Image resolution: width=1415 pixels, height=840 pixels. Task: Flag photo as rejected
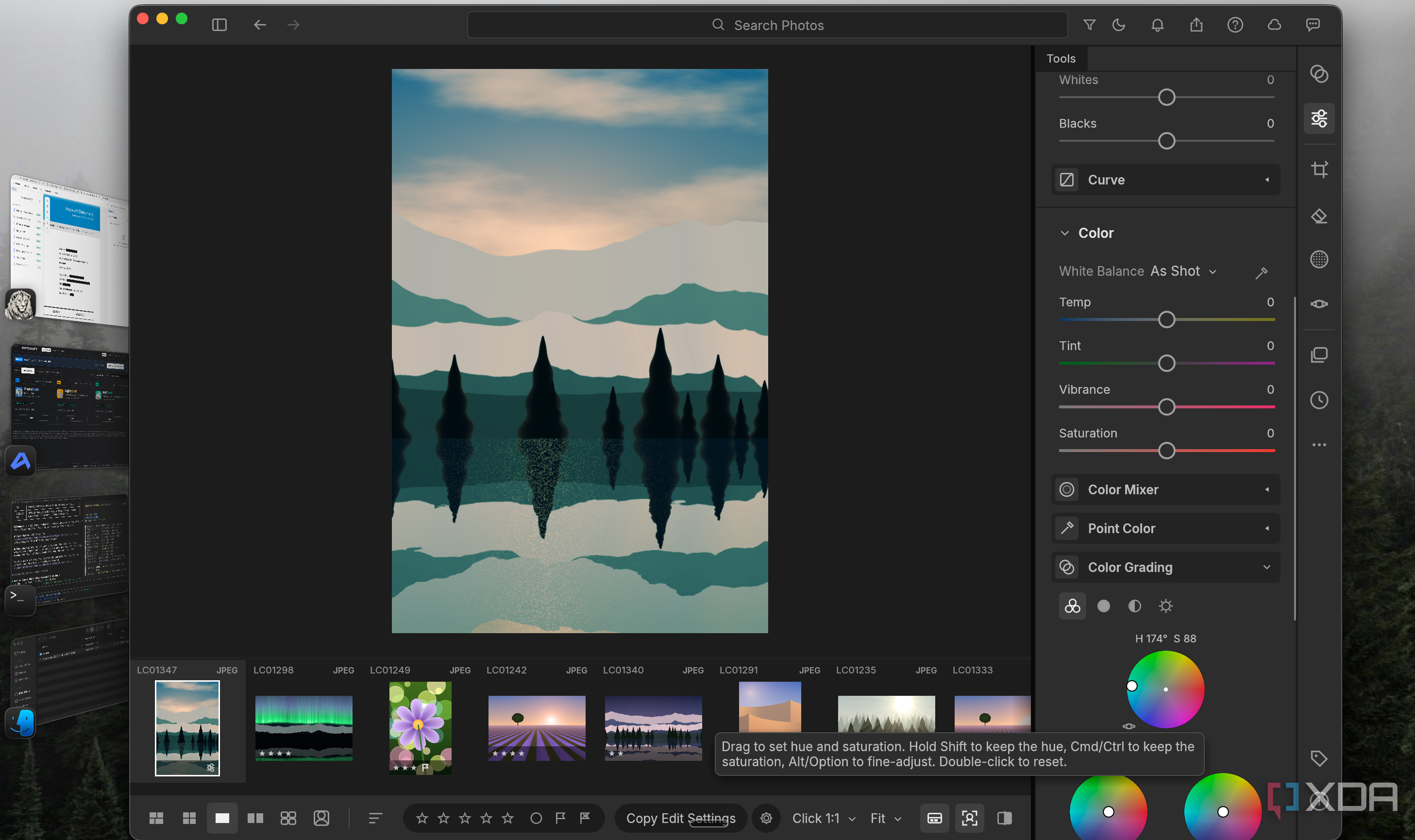[585, 818]
